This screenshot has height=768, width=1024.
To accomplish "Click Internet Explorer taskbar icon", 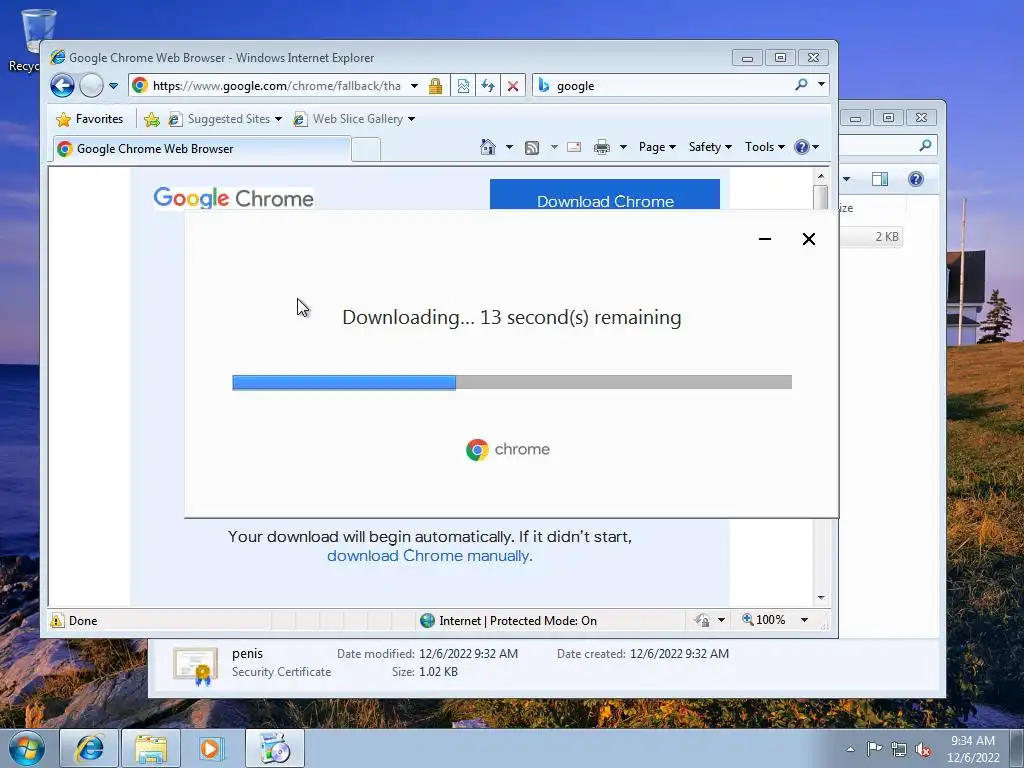I will click(89, 748).
